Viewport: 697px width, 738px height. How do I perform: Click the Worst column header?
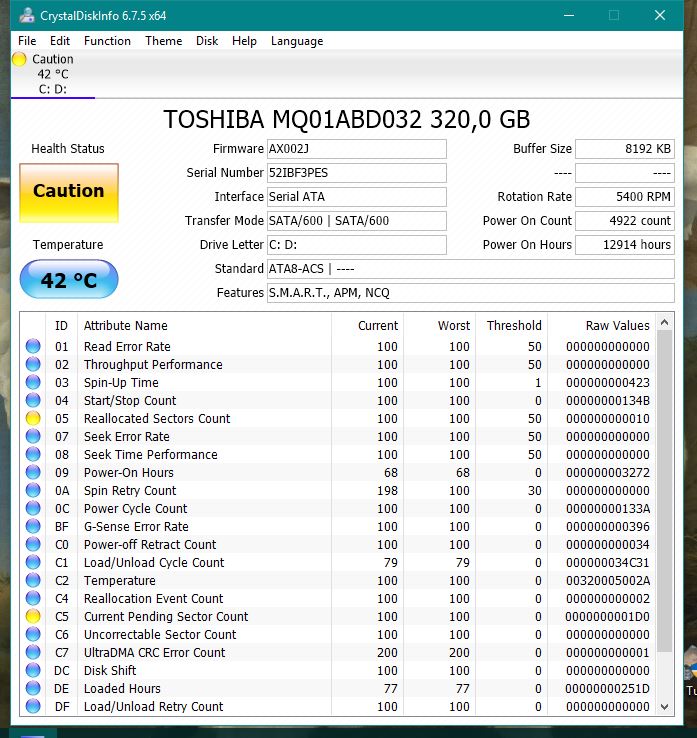click(x=439, y=325)
